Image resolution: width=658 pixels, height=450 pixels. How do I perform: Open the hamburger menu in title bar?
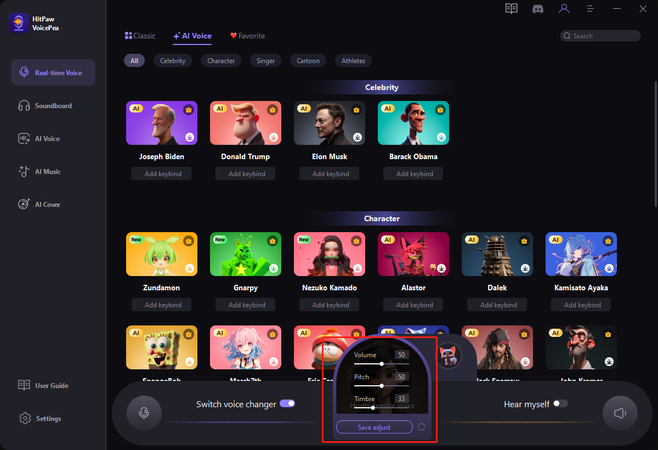[590, 9]
